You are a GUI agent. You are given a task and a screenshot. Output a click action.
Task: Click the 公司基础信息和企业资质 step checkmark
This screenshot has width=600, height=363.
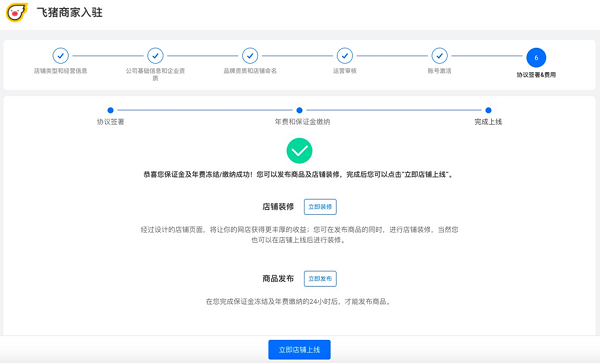(155, 55)
